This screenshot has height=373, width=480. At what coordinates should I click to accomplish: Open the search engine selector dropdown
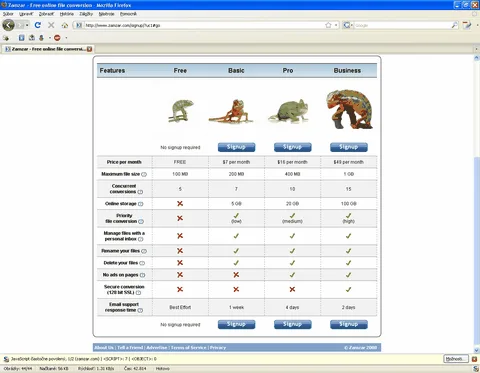[348, 25]
